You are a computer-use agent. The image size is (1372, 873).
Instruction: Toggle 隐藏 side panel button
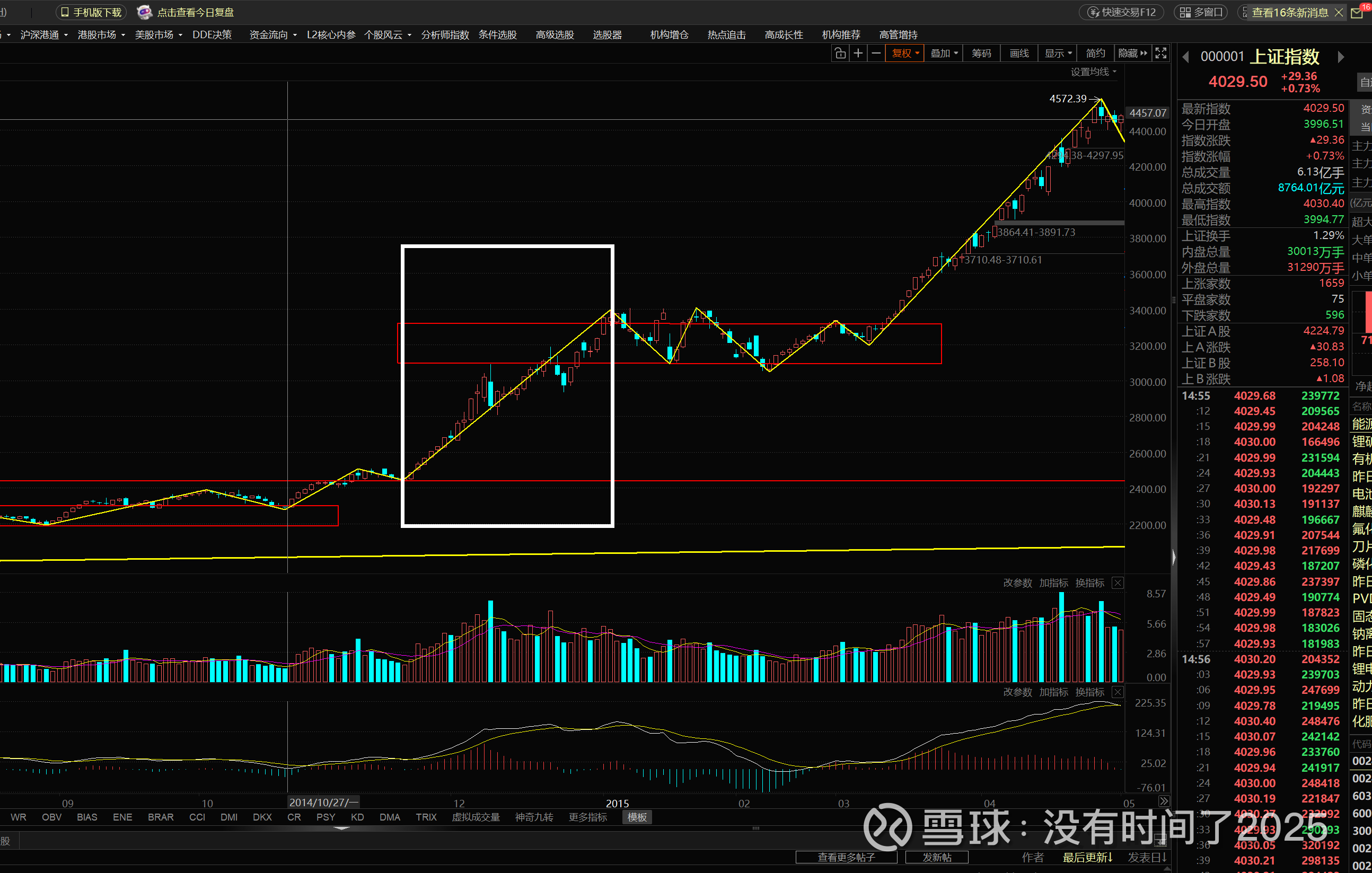1132,54
